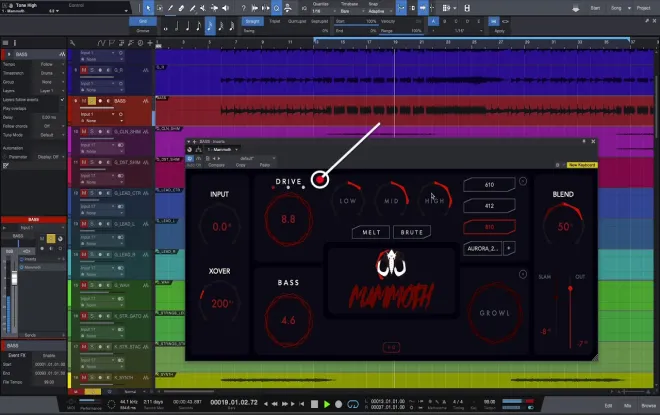Screen dimensions: 660x415
Task: Enable the BRUTE button
Action: tap(412, 232)
